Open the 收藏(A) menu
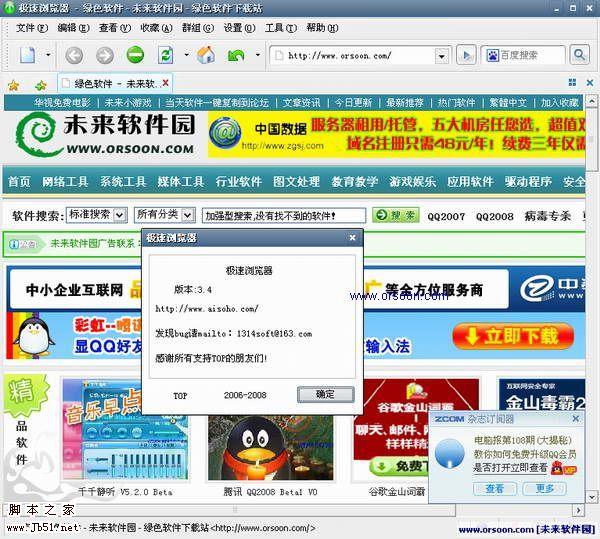 (x=156, y=28)
